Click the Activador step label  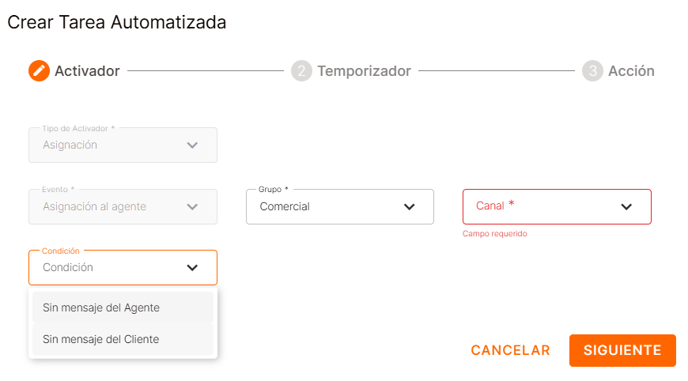coord(87,71)
